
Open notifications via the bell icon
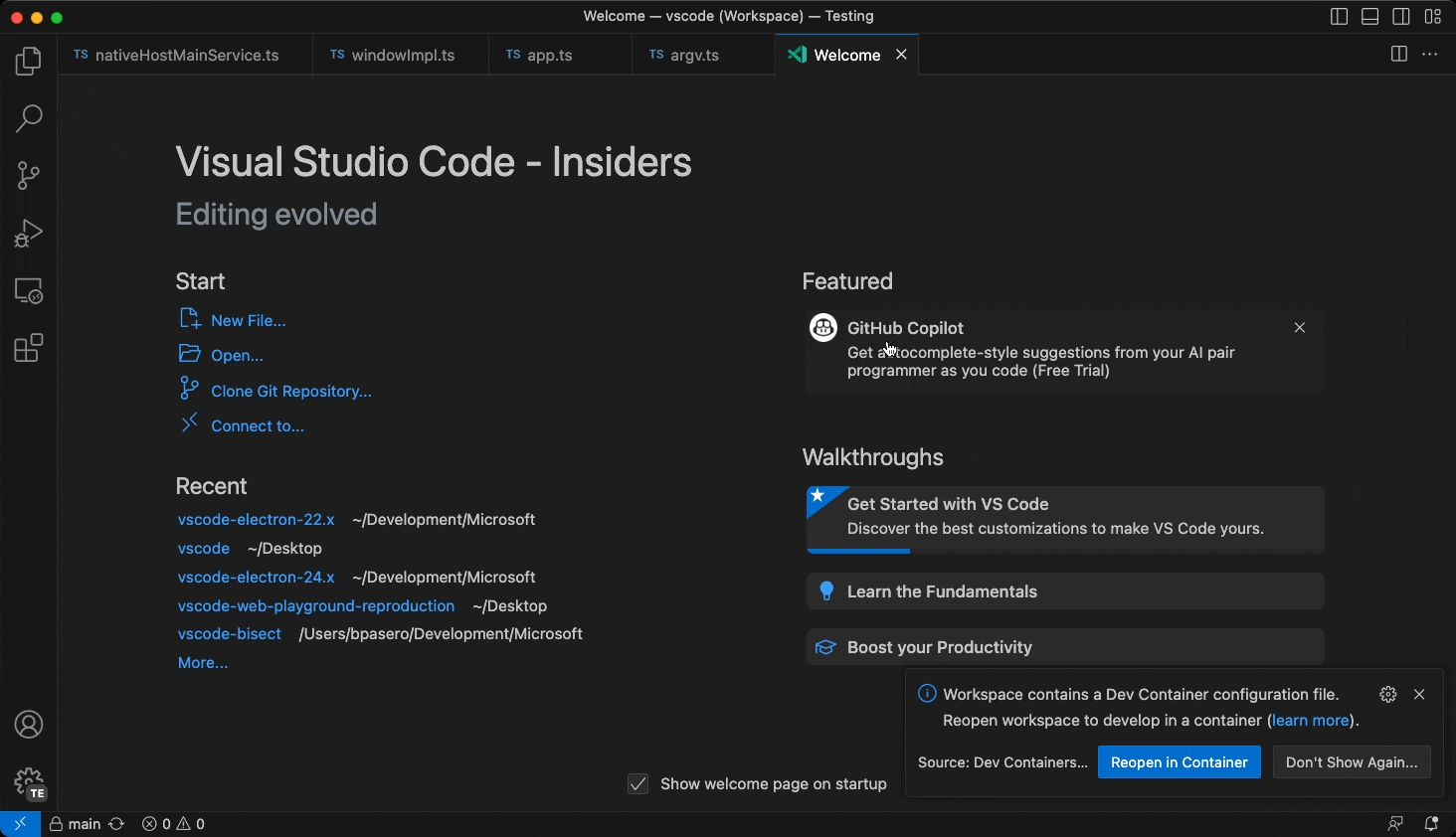(1432, 824)
